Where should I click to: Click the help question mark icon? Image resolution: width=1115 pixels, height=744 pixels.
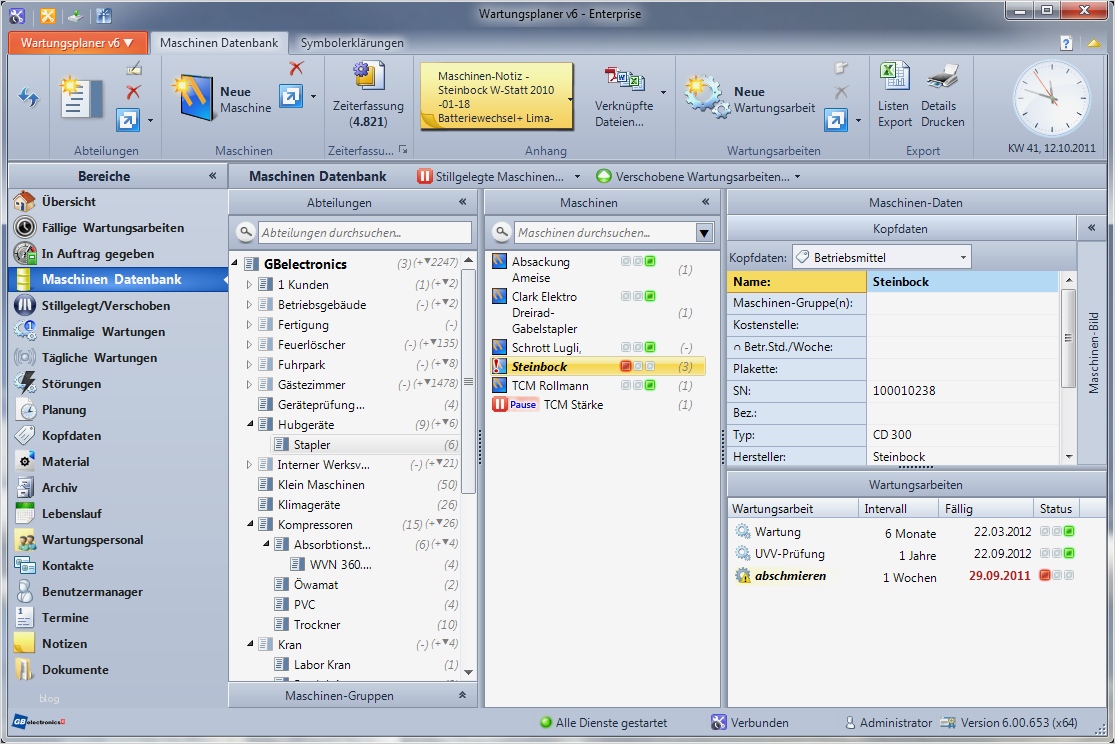click(x=1066, y=43)
